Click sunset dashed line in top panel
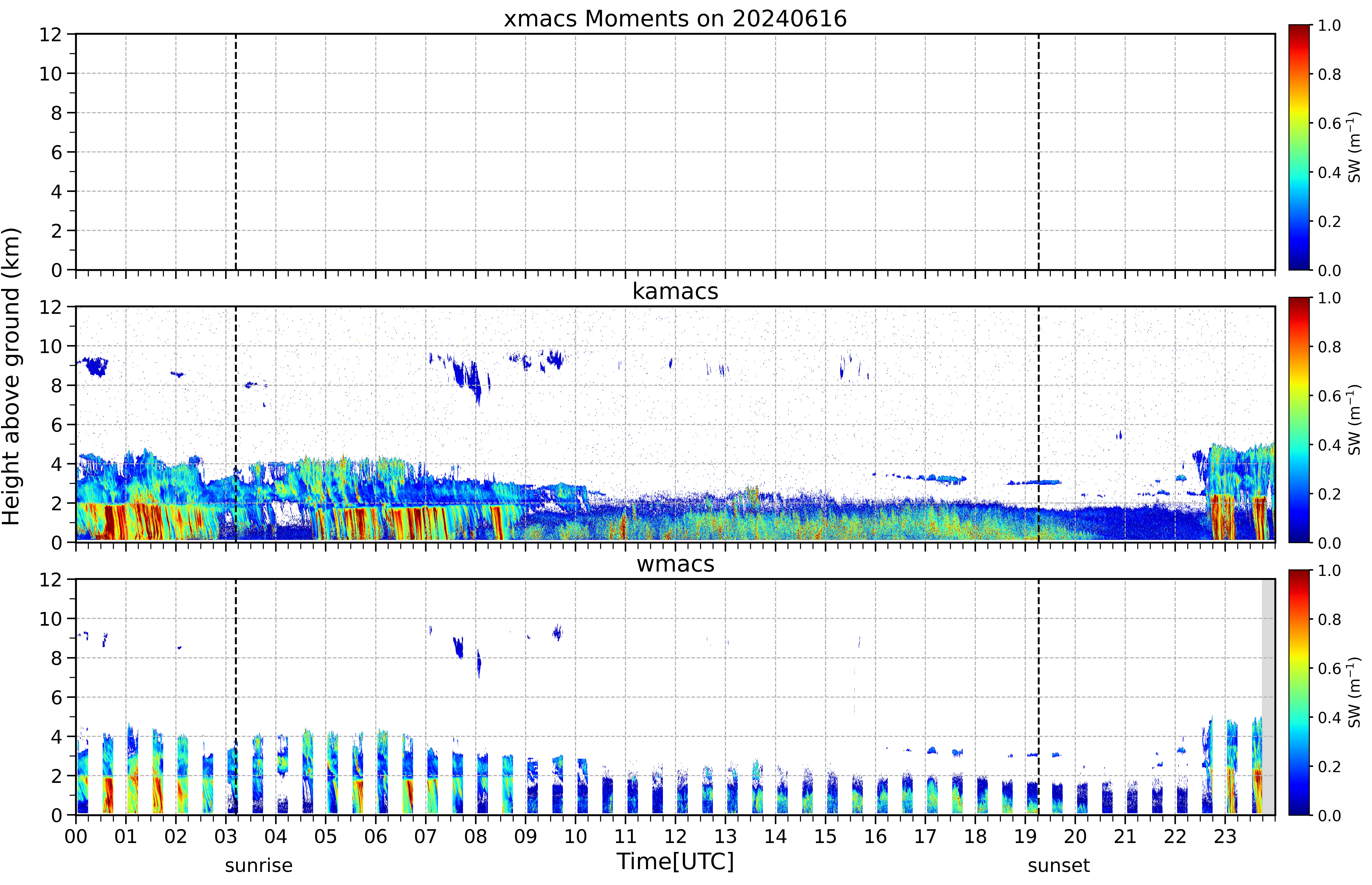 pyautogui.click(x=1038, y=152)
